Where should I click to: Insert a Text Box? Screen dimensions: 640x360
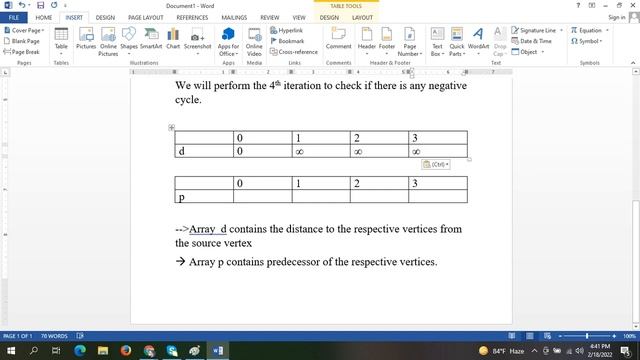point(437,42)
